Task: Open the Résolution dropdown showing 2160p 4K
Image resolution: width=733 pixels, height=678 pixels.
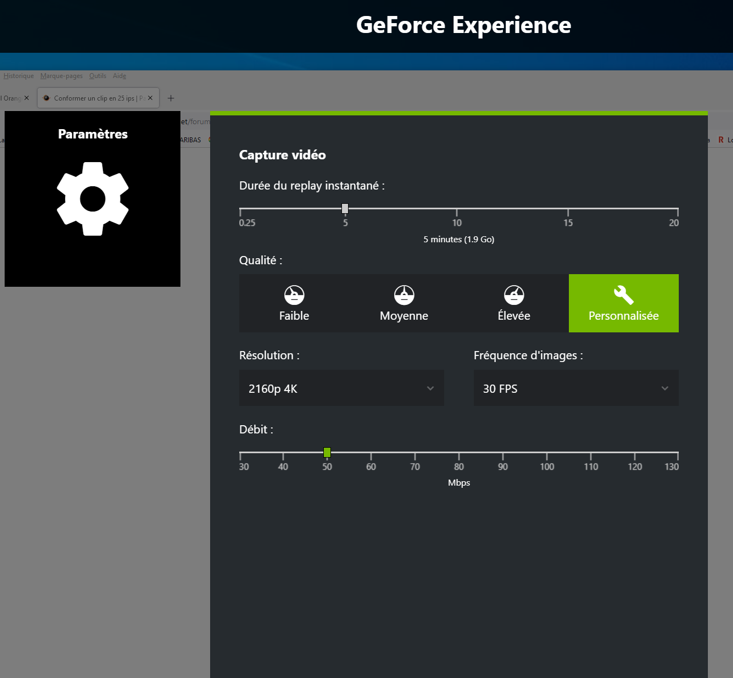Action: point(341,388)
